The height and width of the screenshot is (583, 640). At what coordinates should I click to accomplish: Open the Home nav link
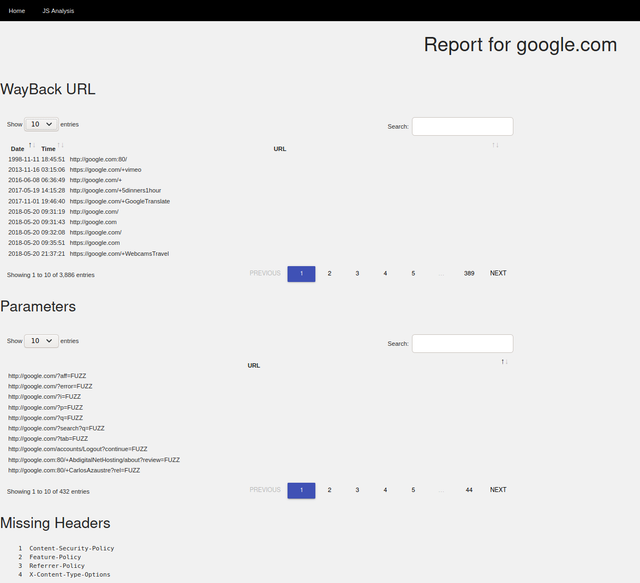pyautogui.click(x=17, y=11)
